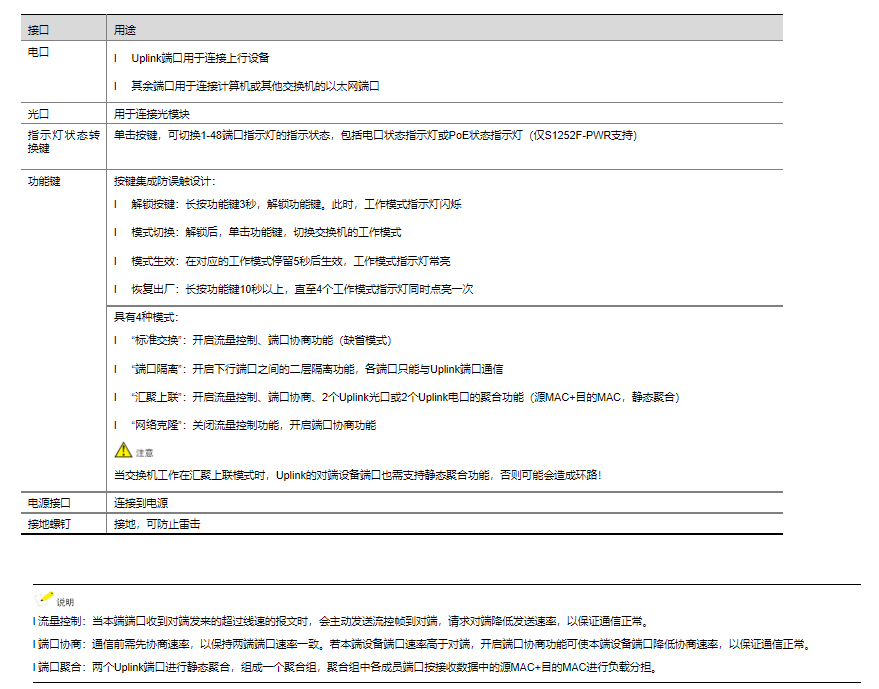Click the 流量控制 note line
Viewport: 879px width, 689px height.
tap(343, 621)
